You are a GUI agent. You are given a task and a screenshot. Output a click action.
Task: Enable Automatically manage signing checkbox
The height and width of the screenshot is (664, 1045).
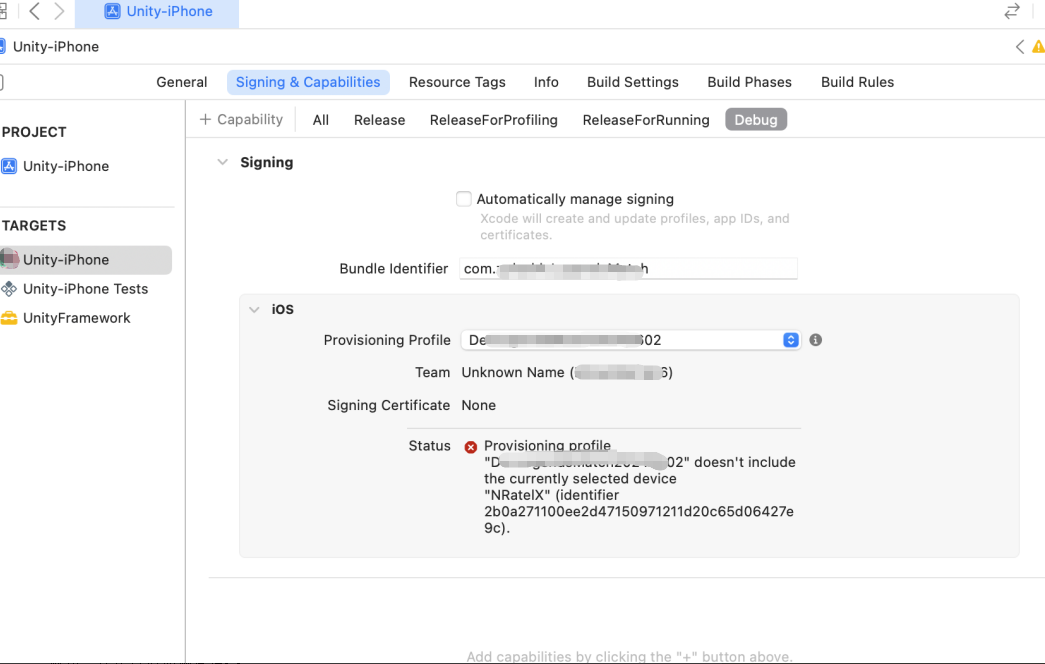click(464, 199)
